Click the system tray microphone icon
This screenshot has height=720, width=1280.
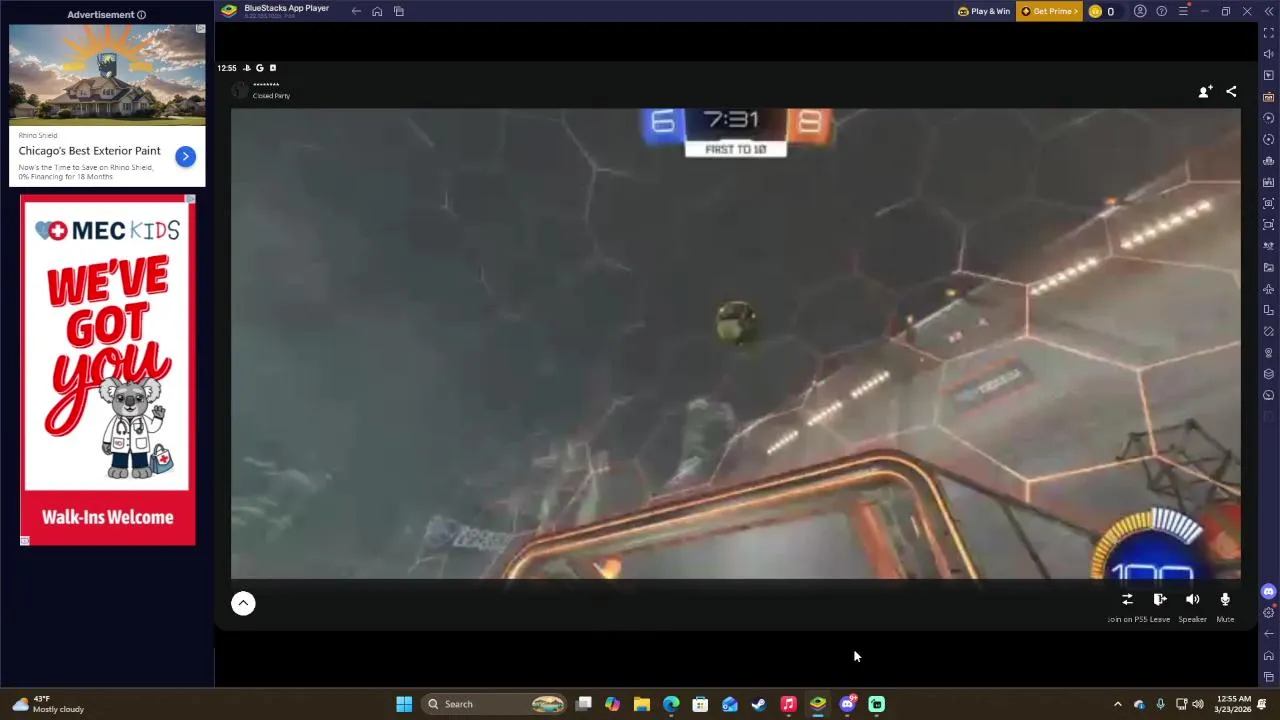point(1160,704)
